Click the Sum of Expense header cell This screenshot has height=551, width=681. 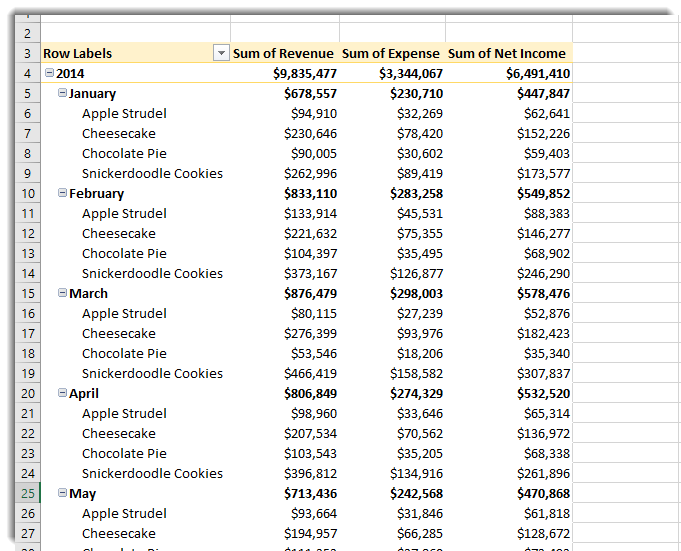[392, 53]
